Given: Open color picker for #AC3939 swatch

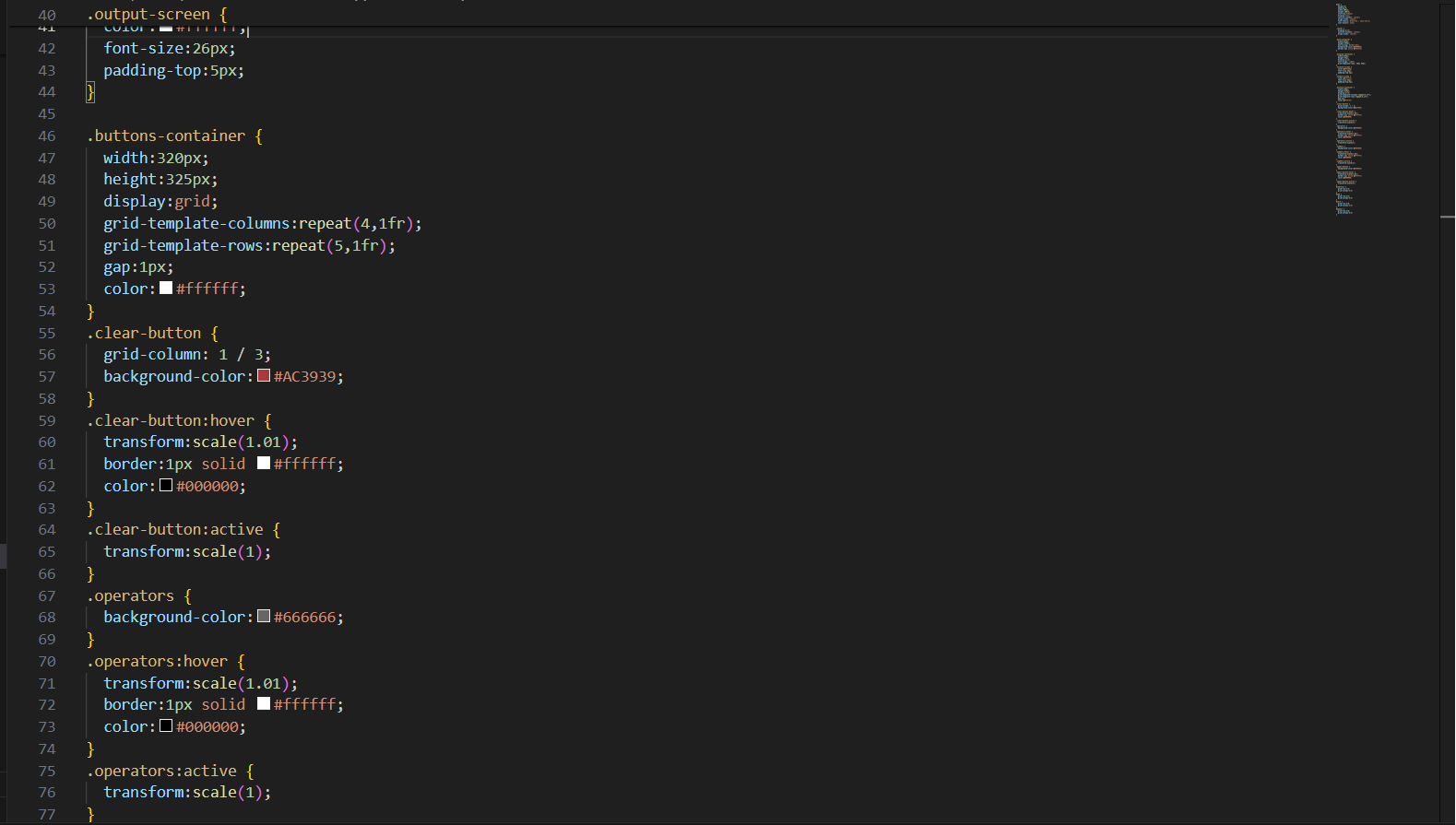Looking at the screenshot, I should click(264, 376).
